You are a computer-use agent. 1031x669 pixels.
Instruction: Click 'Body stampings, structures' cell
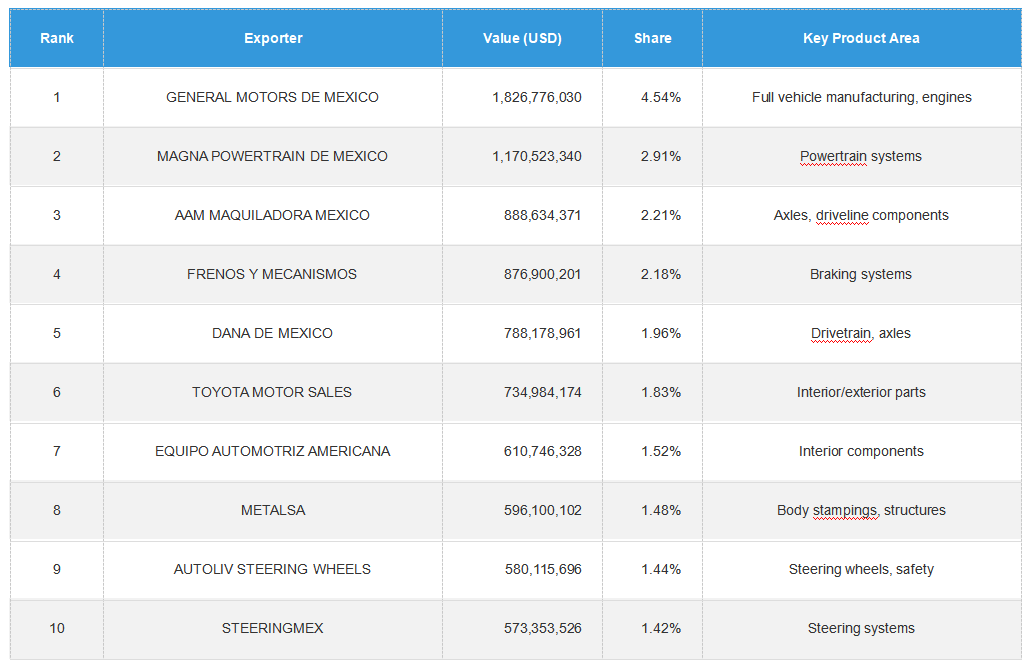tap(861, 510)
